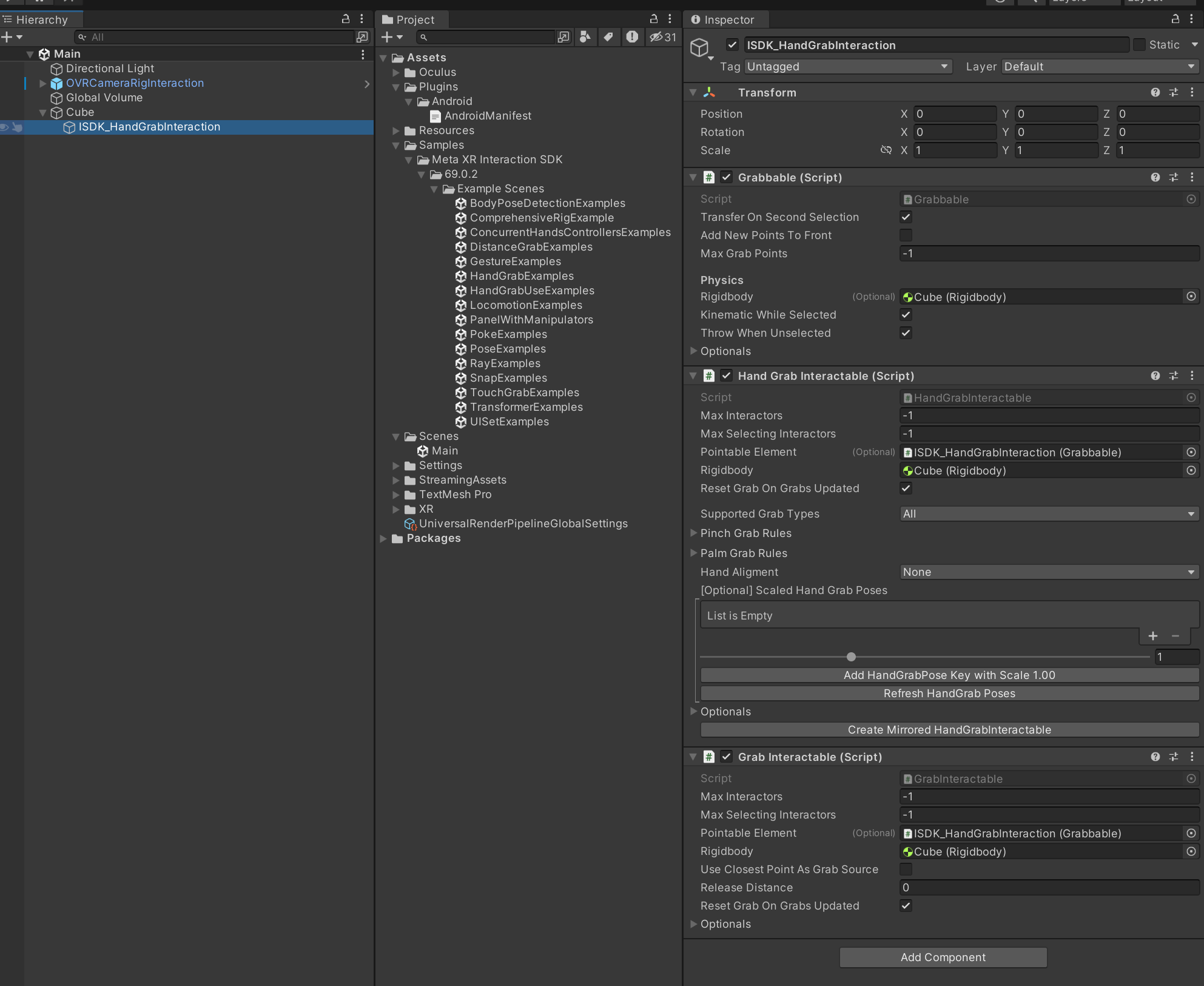Toggle Transfer On Second Selection checkbox
Screen dimensions: 1204x986
[x=906, y=217]
